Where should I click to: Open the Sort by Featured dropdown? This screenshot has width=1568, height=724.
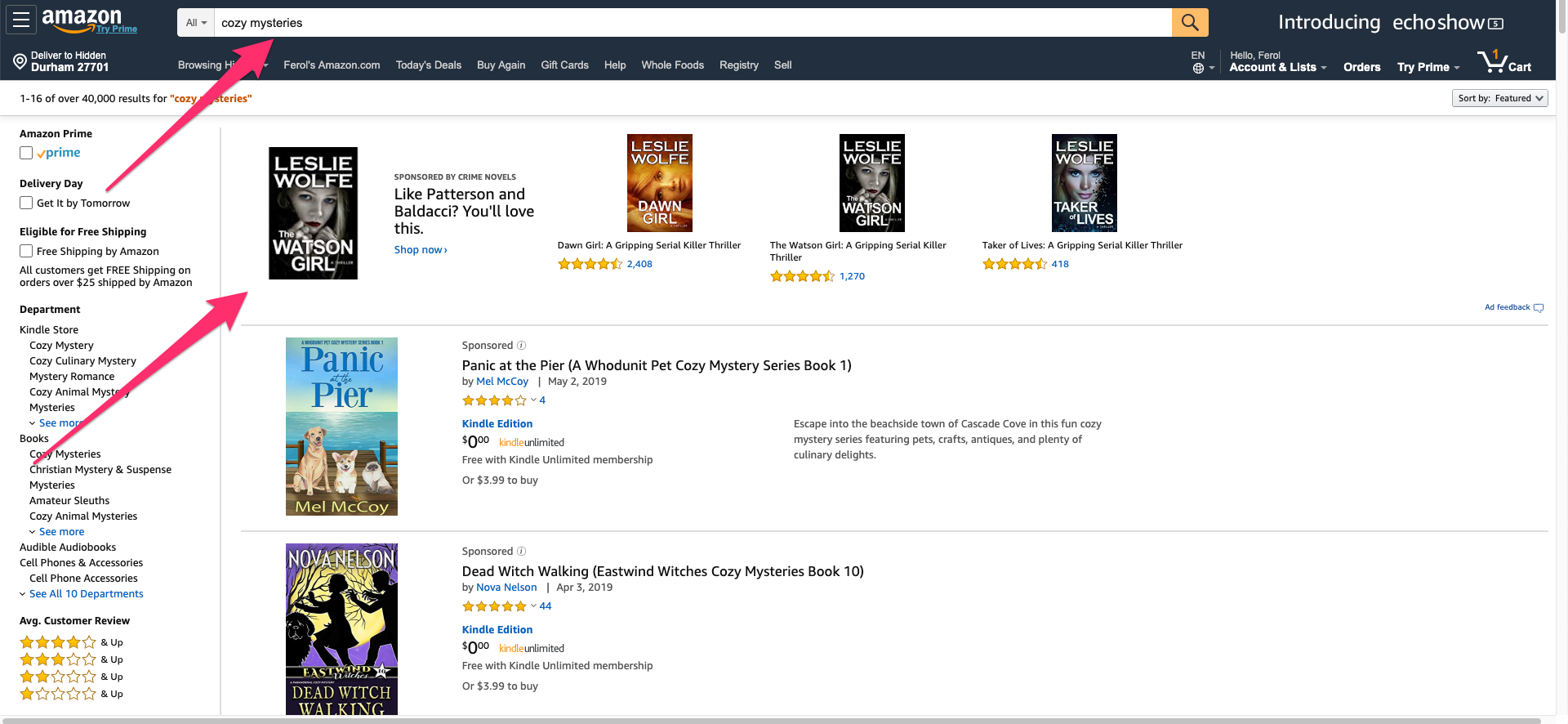coord(1500,98)
